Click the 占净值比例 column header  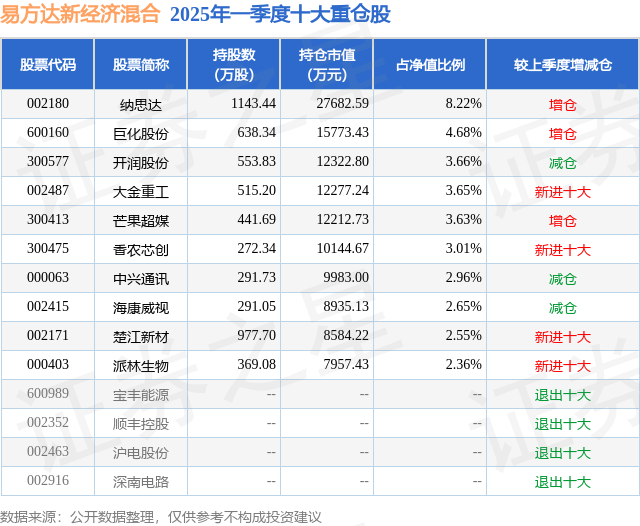point(430,64)
